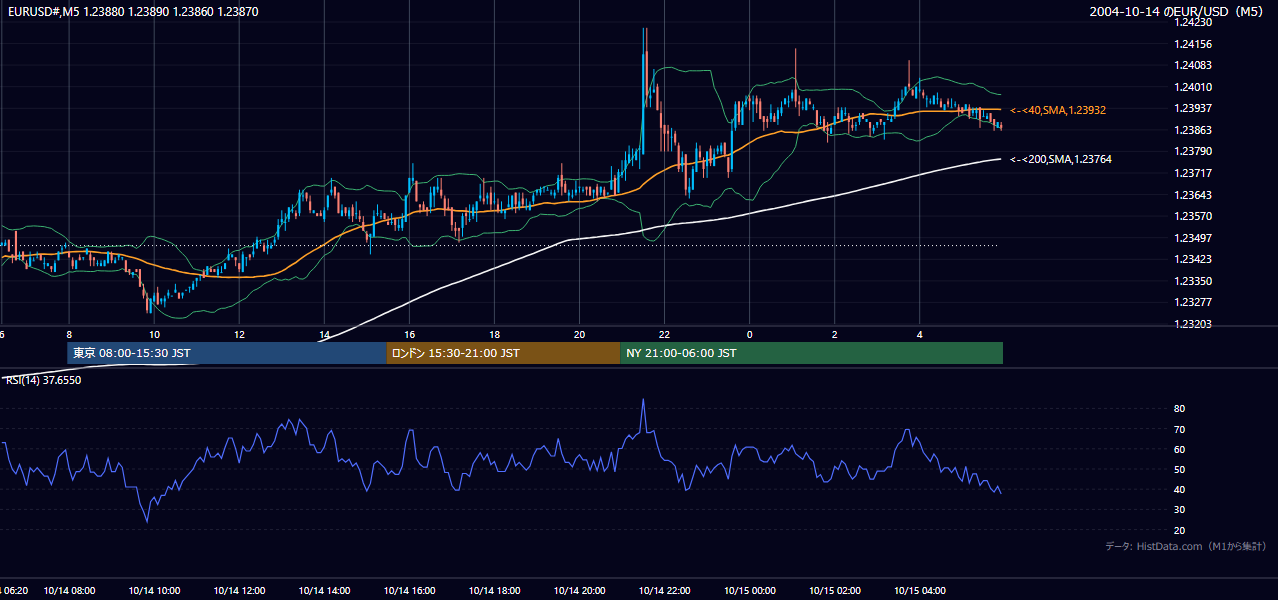Image resolution: width=1278 pixels, height=600 pixels.
Task: Click hour marker 10 below the price chart
Action: (154, 334)
